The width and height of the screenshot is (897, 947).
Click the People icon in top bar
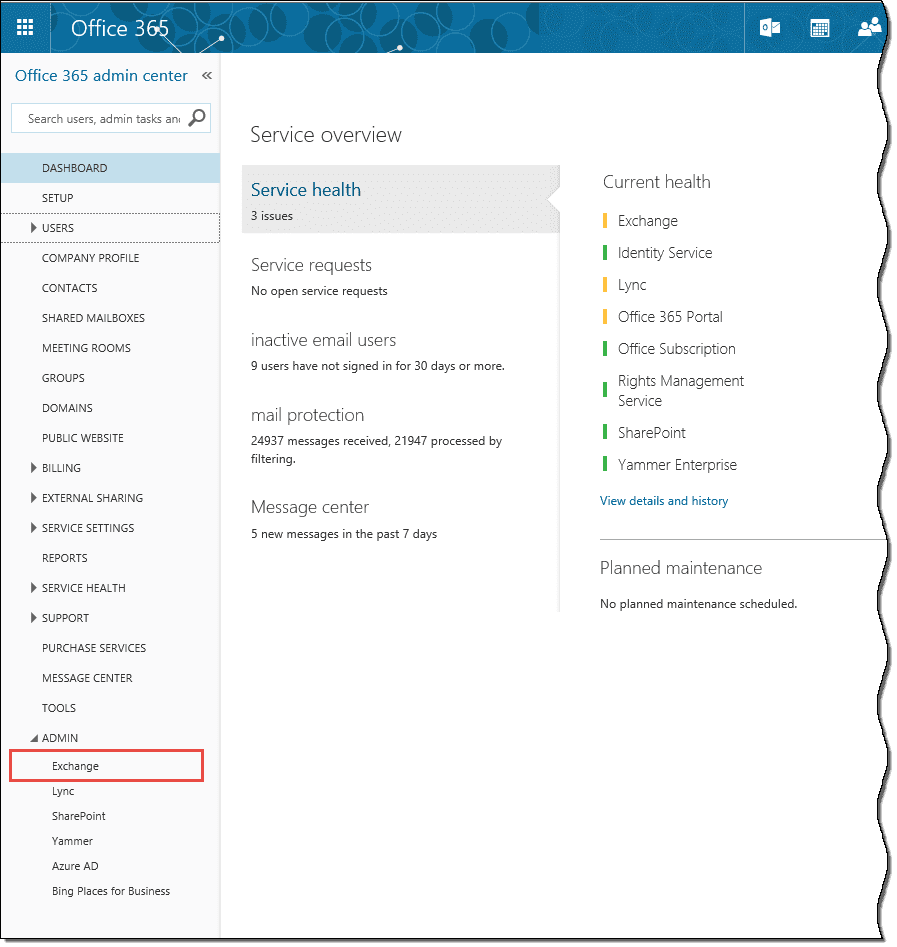(868, 27)
